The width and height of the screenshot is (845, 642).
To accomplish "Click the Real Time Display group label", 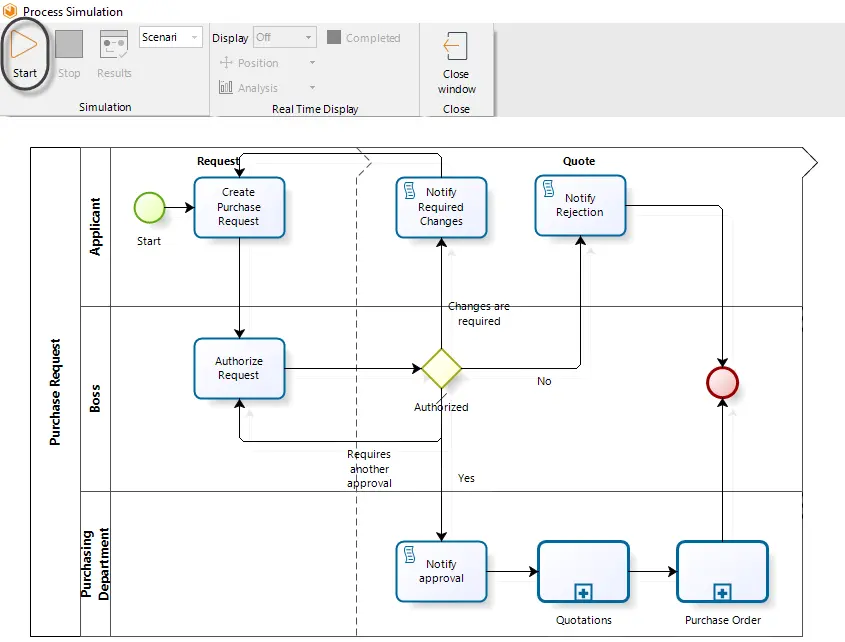I will [315, 109].
